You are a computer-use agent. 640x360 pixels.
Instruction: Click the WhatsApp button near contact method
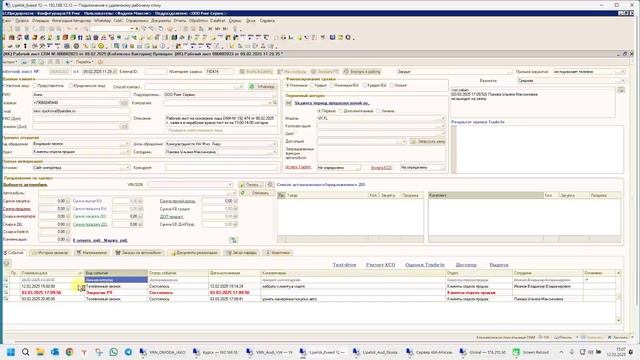click(x=262, y=87)
